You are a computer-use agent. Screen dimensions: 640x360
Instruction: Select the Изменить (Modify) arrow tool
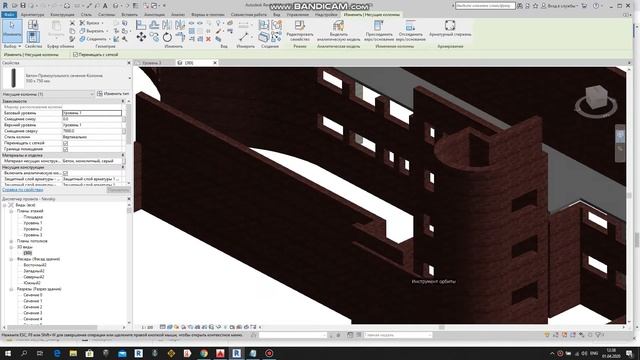click(x=12, y=30)
